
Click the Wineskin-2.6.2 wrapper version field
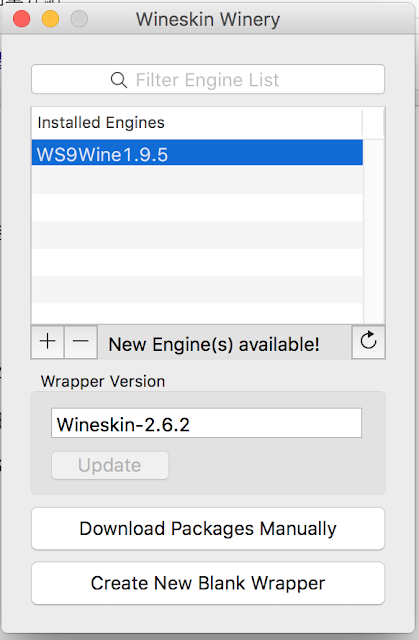coord(206,423)
